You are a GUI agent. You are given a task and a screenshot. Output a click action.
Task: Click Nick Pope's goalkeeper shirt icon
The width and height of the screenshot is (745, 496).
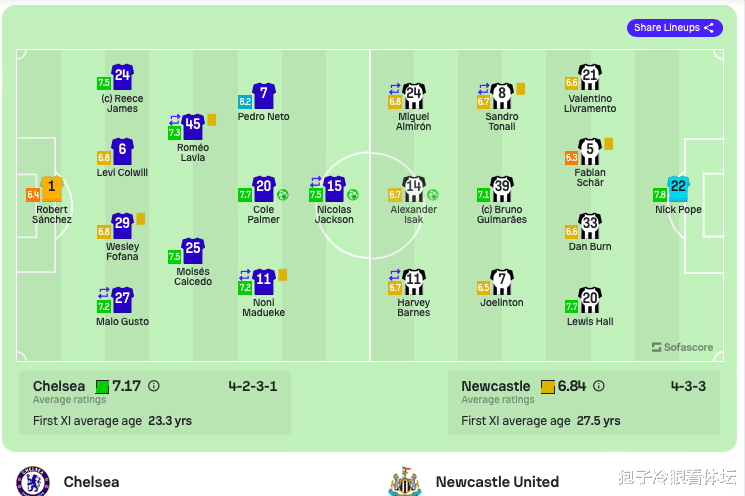click(678, 189)
